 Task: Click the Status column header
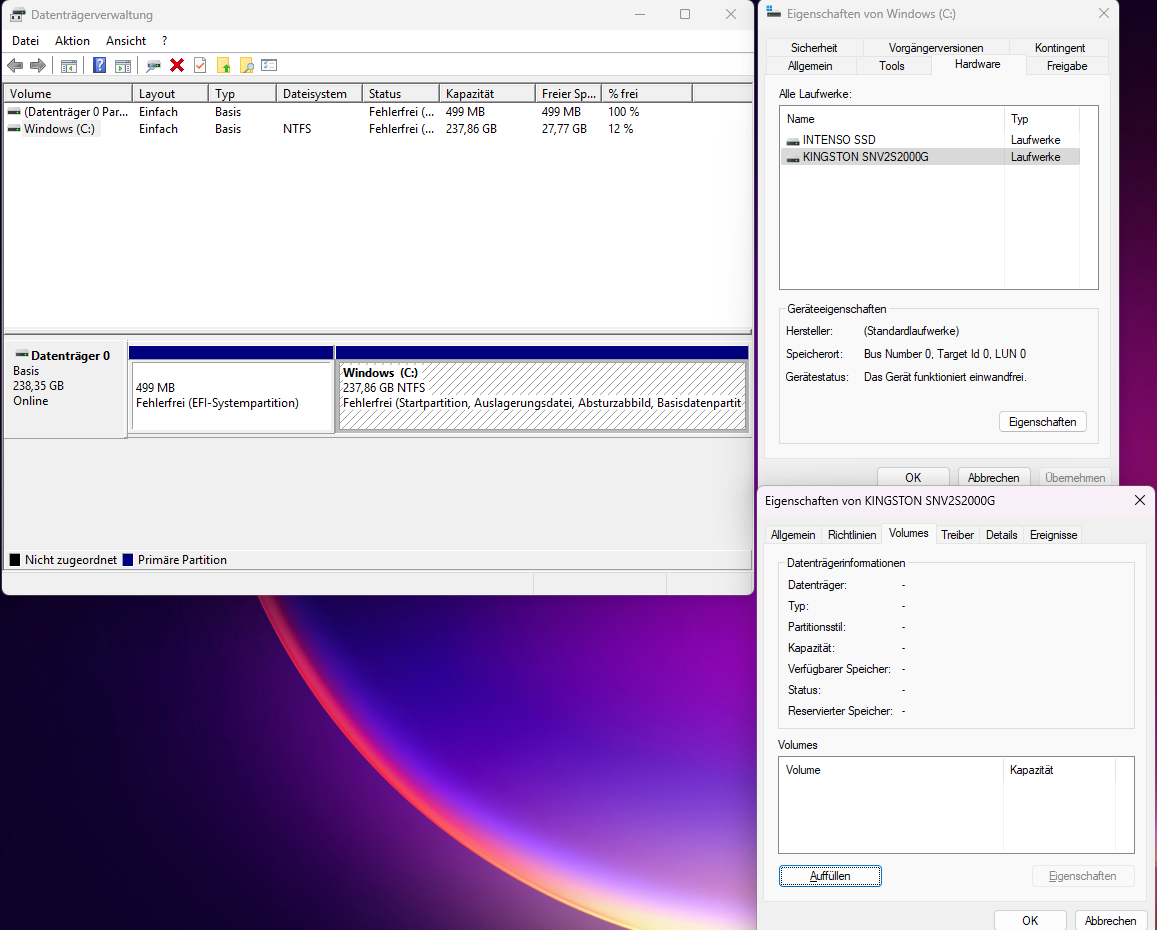coord(401,94)
